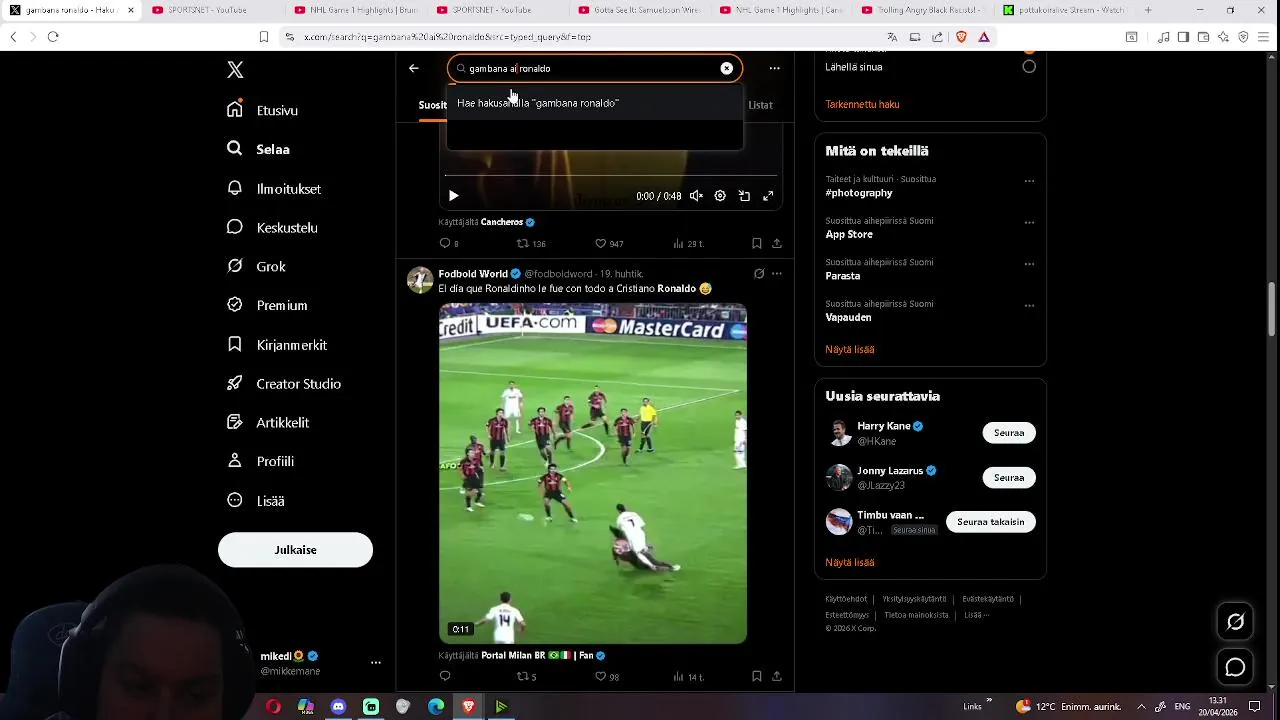Viewport: 1280px width, 720px height.
Task: Click the Artikkelit icon in sidebar
Action: pos(235,422)
